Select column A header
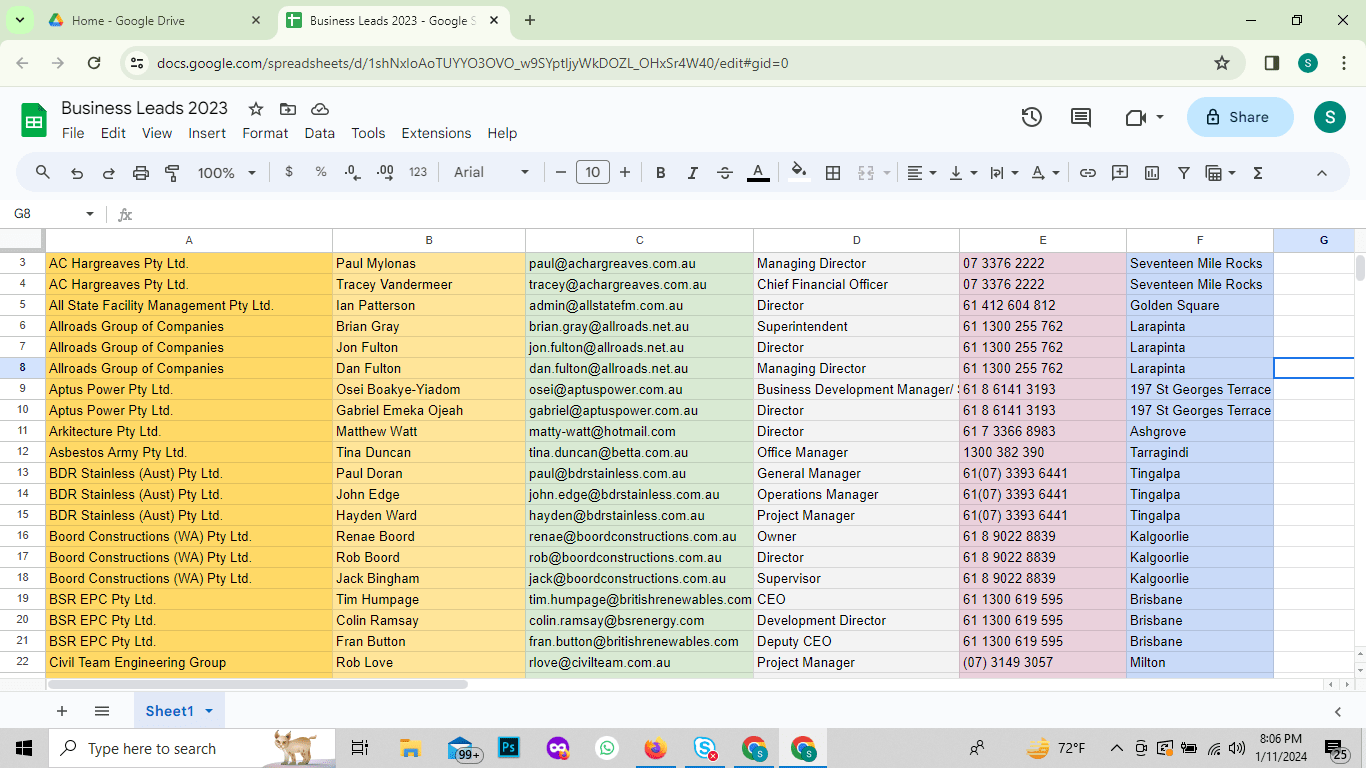The image size is (1366, 768). point(189,240)
